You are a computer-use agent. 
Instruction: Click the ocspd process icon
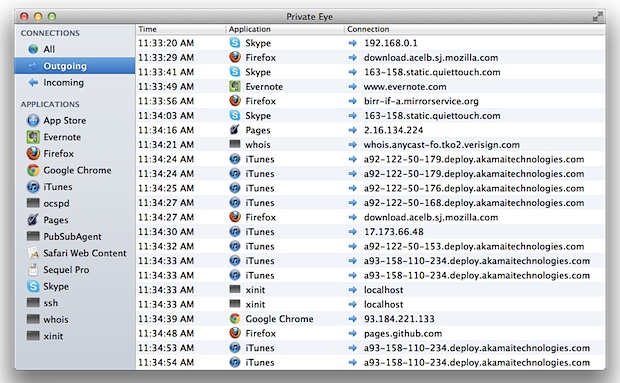click(33, 203)
